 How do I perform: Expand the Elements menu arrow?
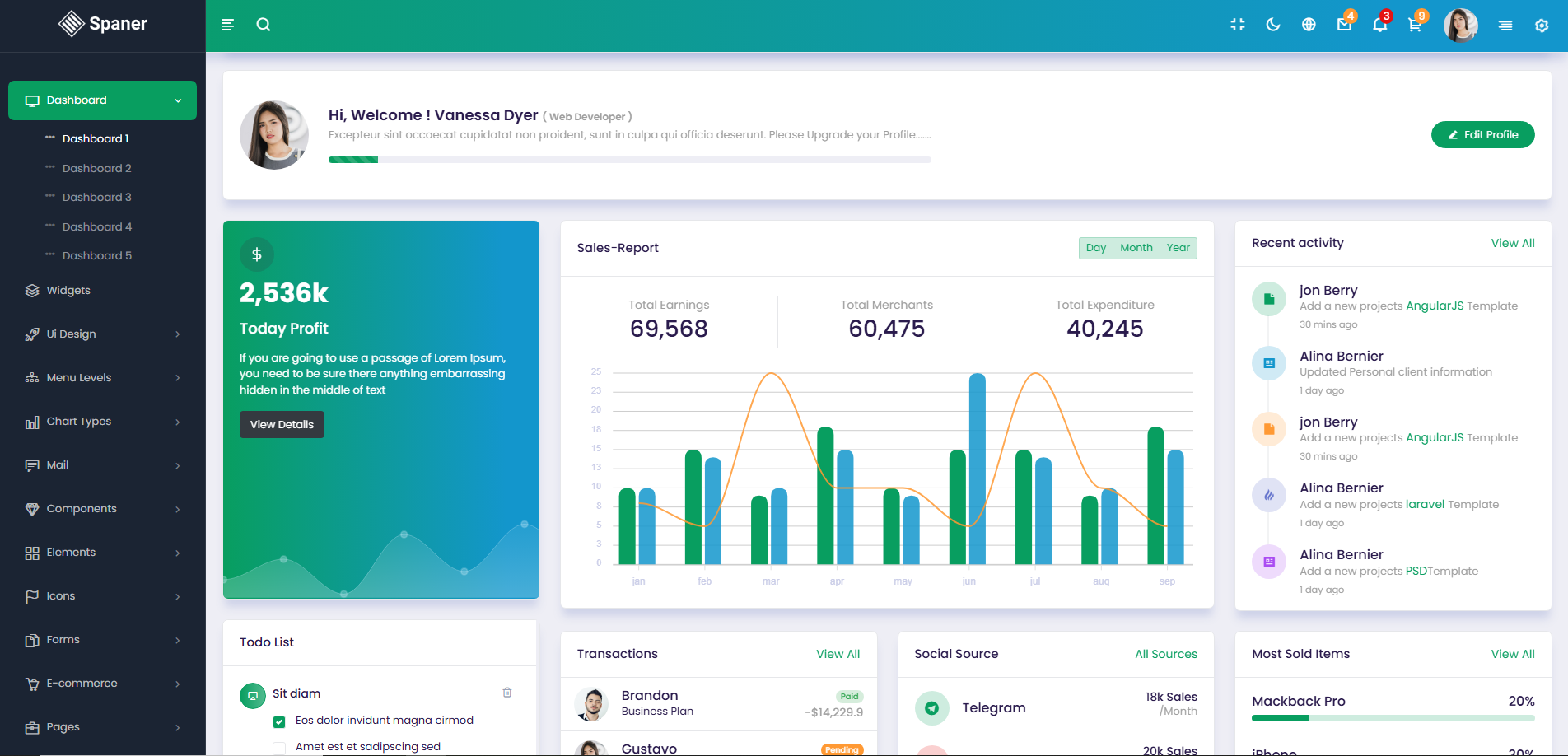178,553
